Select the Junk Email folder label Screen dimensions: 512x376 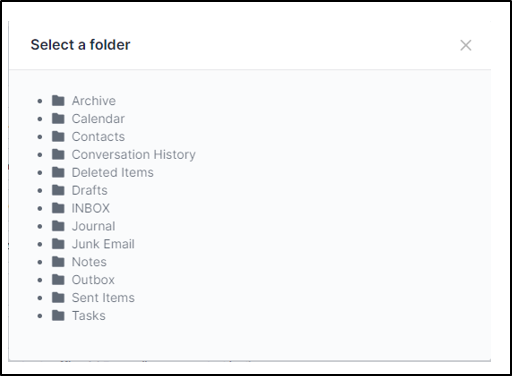pyautogui.click(x=103, y=244)
